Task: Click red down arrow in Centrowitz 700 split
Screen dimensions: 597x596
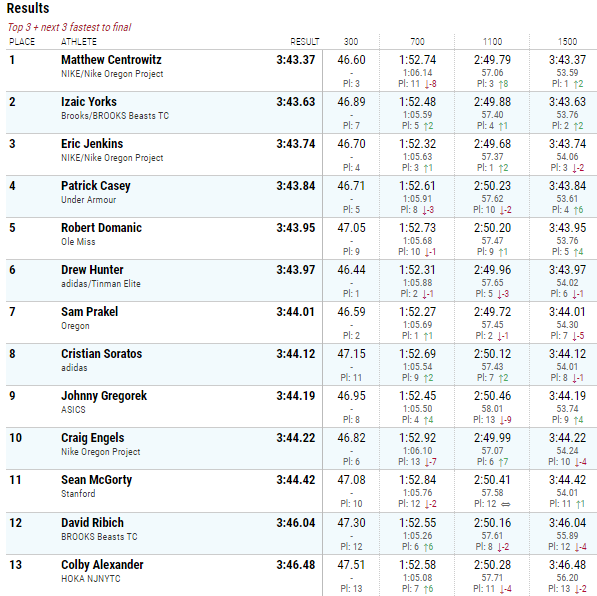Action: [x=427, y=84]
